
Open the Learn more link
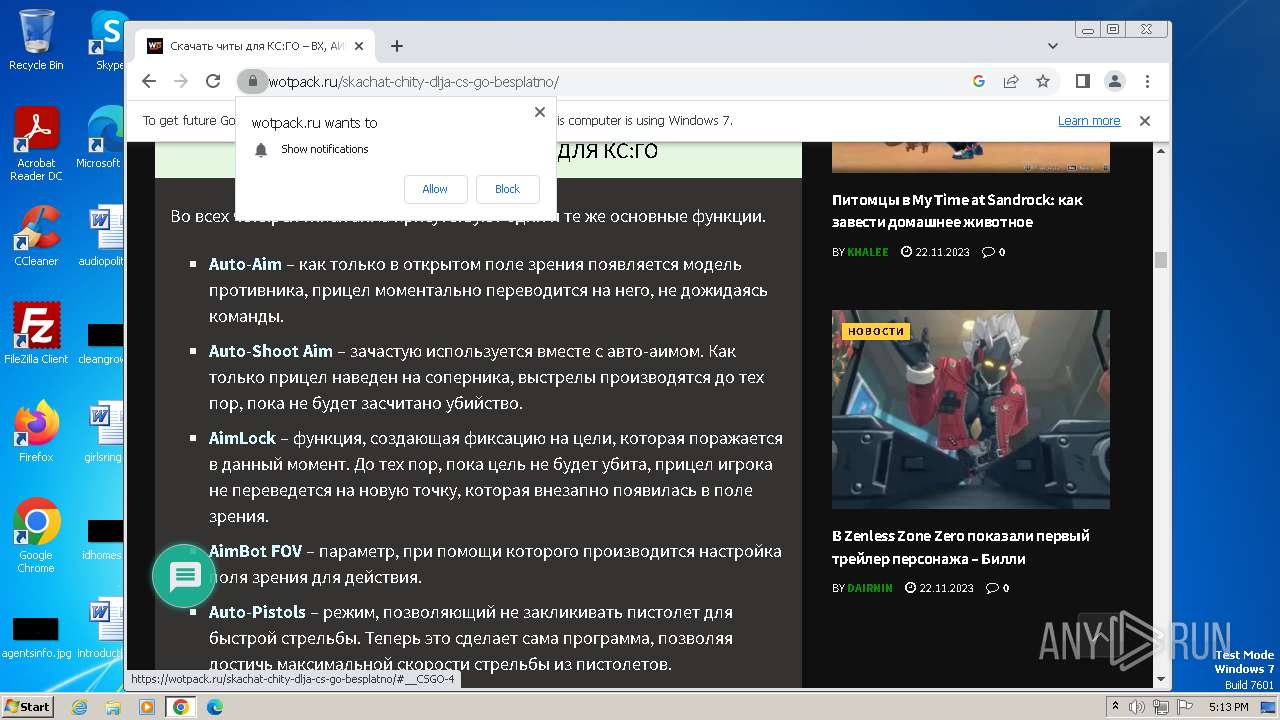click(x=1089, y=121)
